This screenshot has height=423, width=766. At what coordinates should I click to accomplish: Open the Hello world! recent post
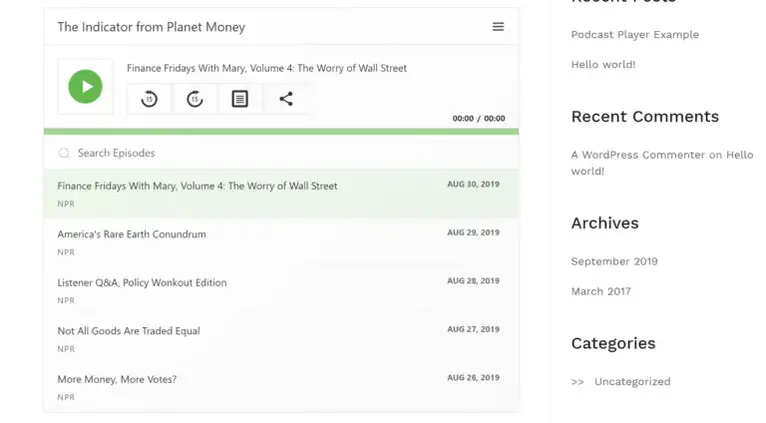[x=603, y=64]
